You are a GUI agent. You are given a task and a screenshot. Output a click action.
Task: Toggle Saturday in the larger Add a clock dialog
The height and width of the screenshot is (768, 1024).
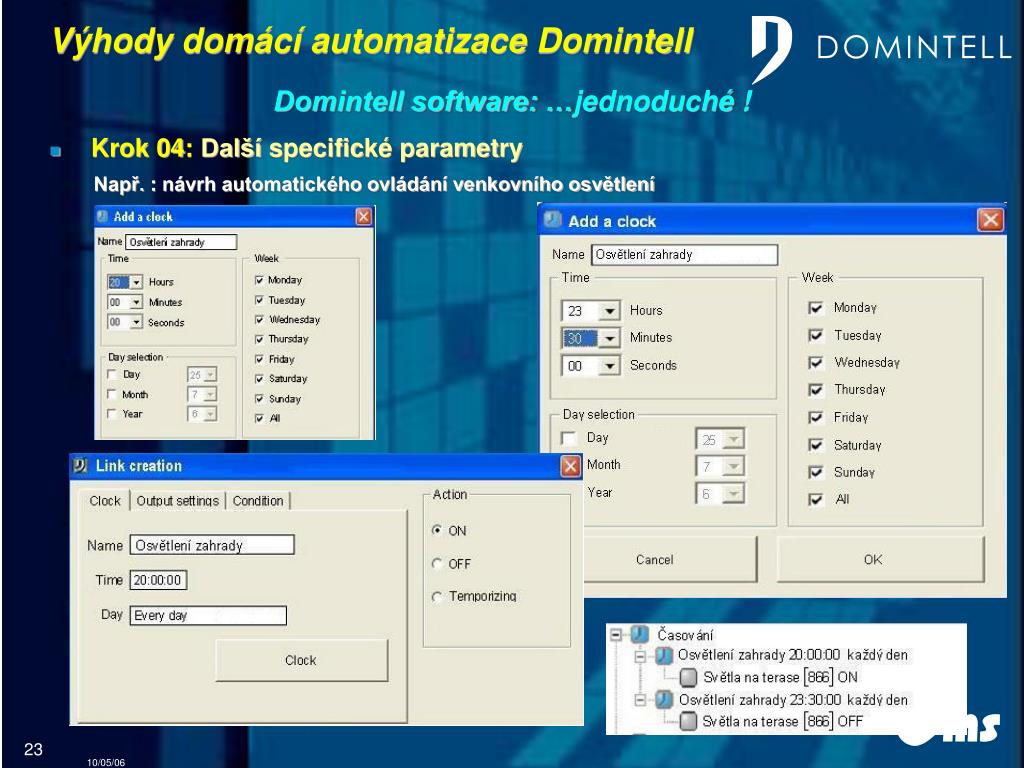point(816,445)
